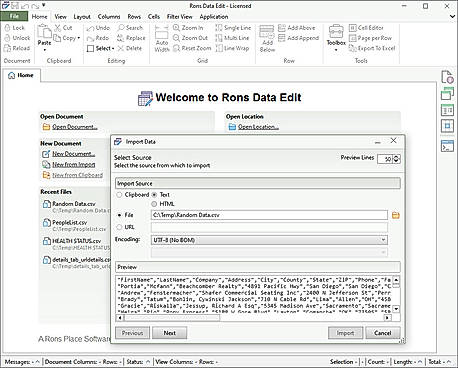Screen dimensions: 458x368
Task: Click the New Document... link
Action: pyautogui.click(x=73, y=154)
